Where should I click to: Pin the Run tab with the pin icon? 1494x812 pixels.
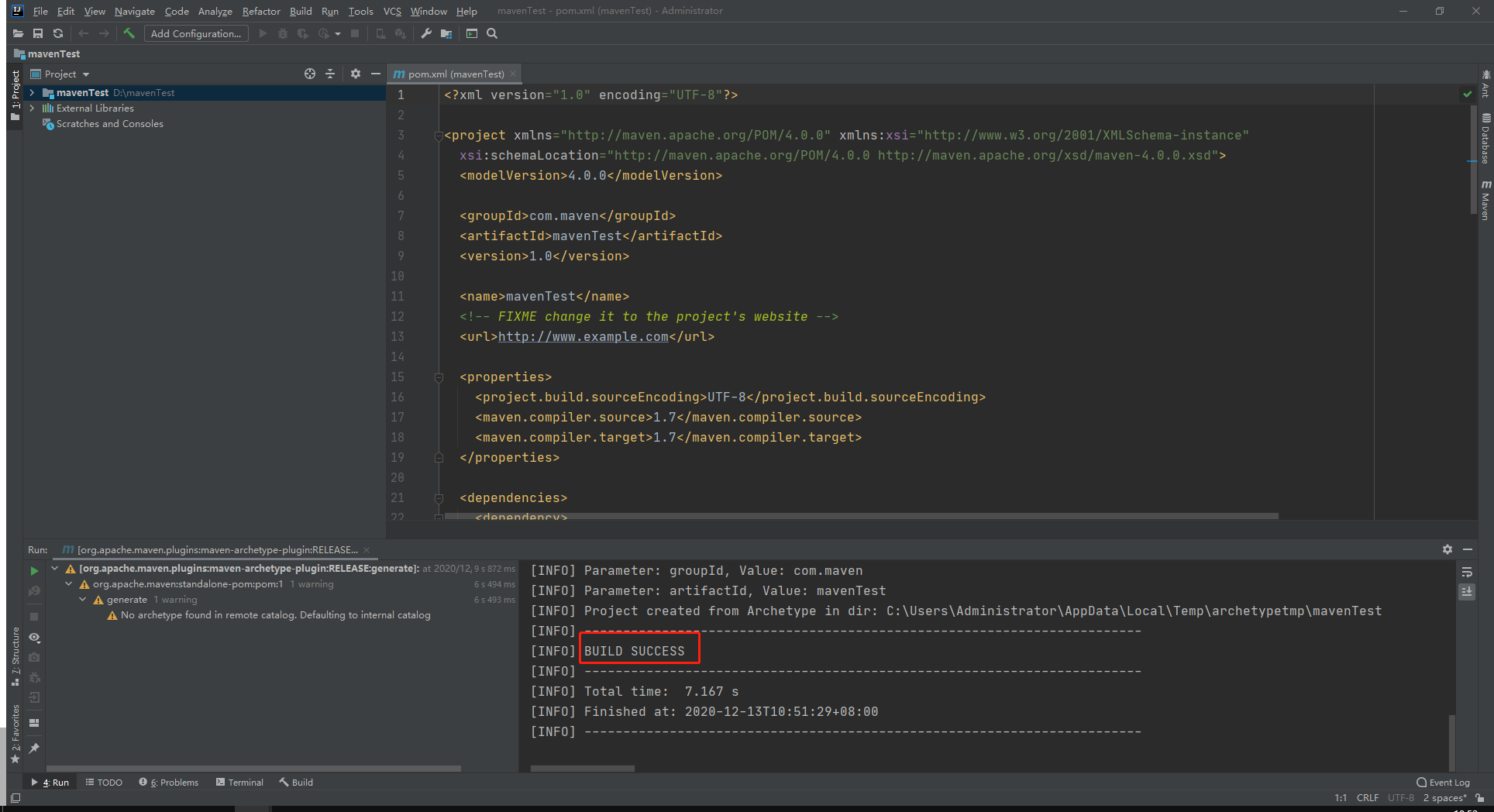[34, 748]
